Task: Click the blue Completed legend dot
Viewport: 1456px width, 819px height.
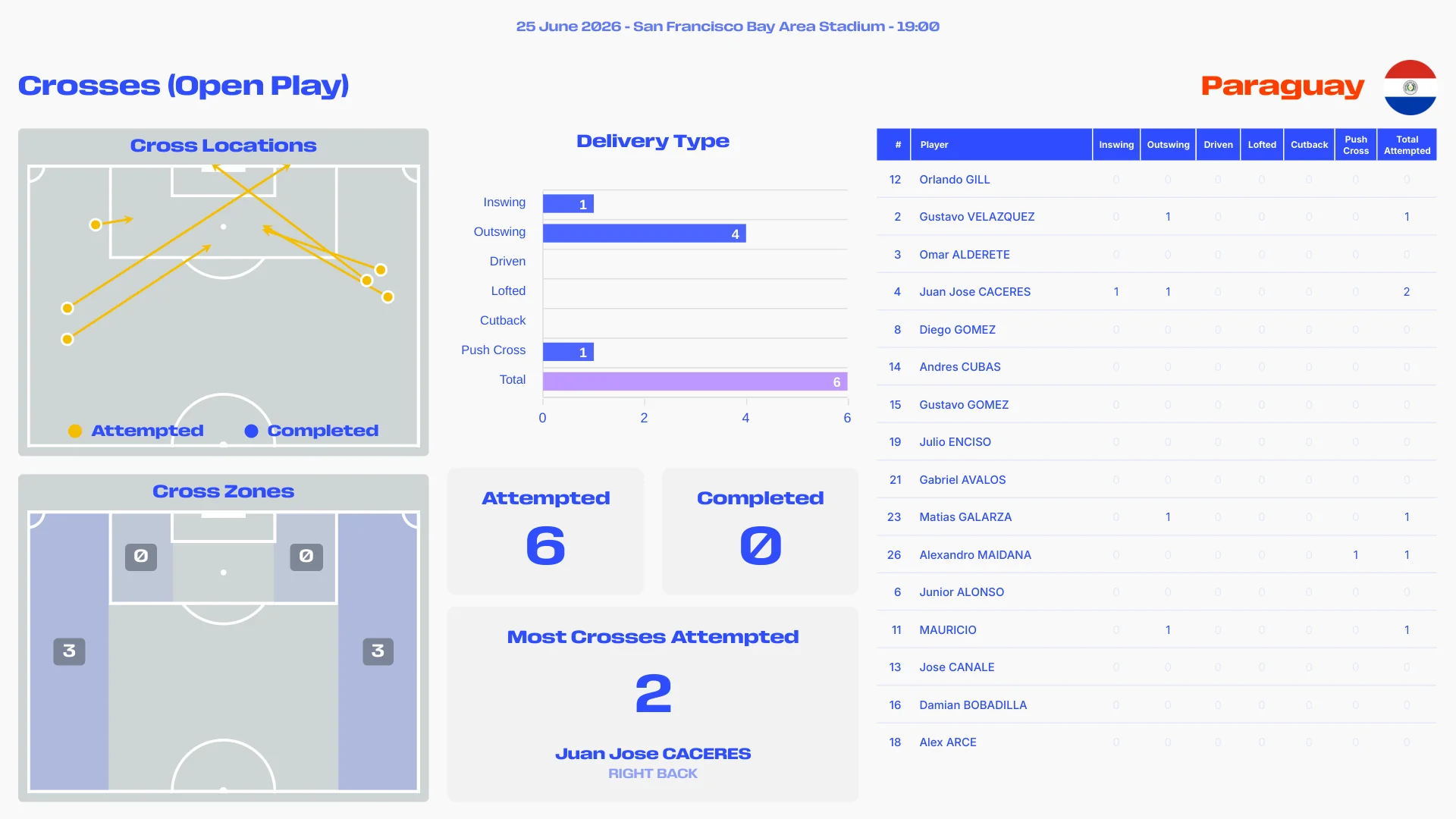Action: (251, 431)
